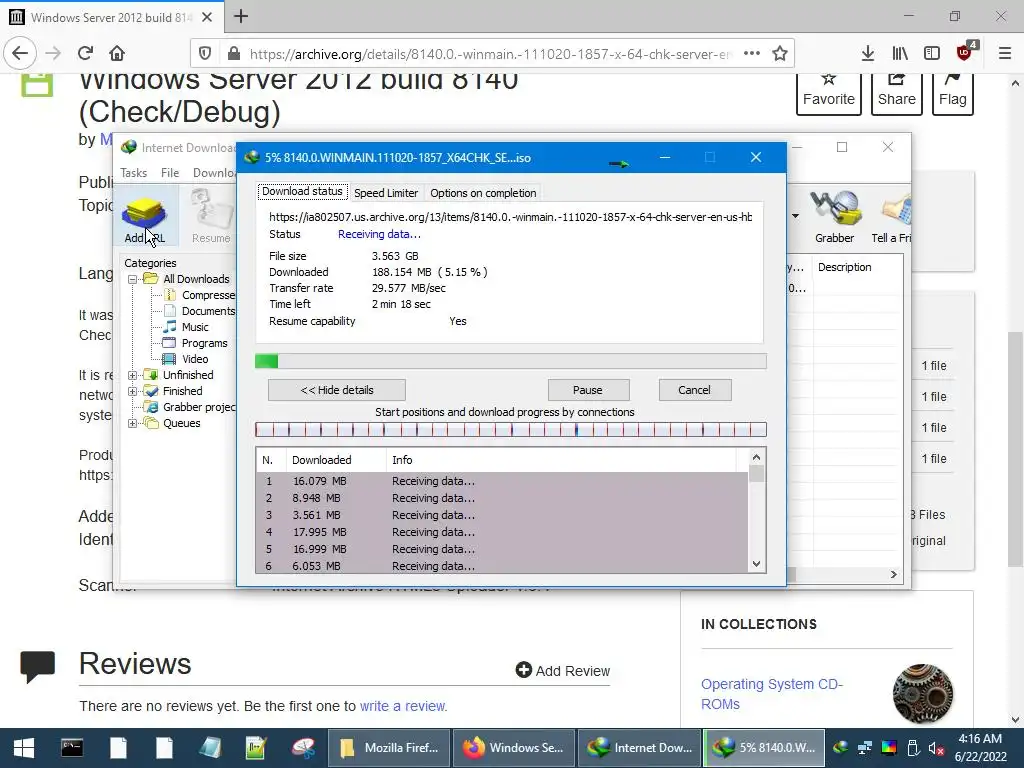1024x768 pixels.
Task: Click the Add Review link
Action: tap(563, 671)
